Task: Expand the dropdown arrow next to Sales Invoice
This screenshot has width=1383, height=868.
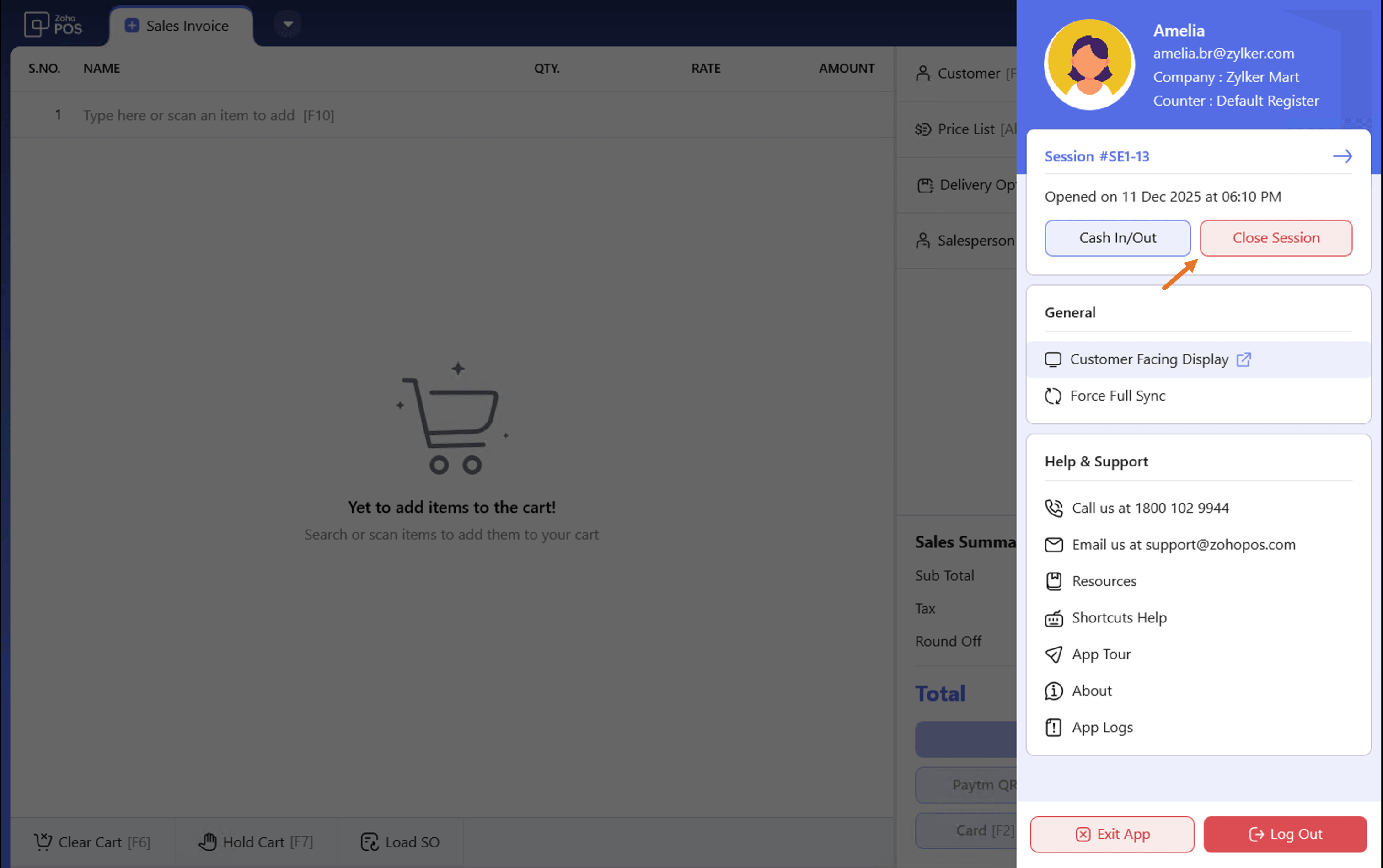Action: click(x=288, y=24)
